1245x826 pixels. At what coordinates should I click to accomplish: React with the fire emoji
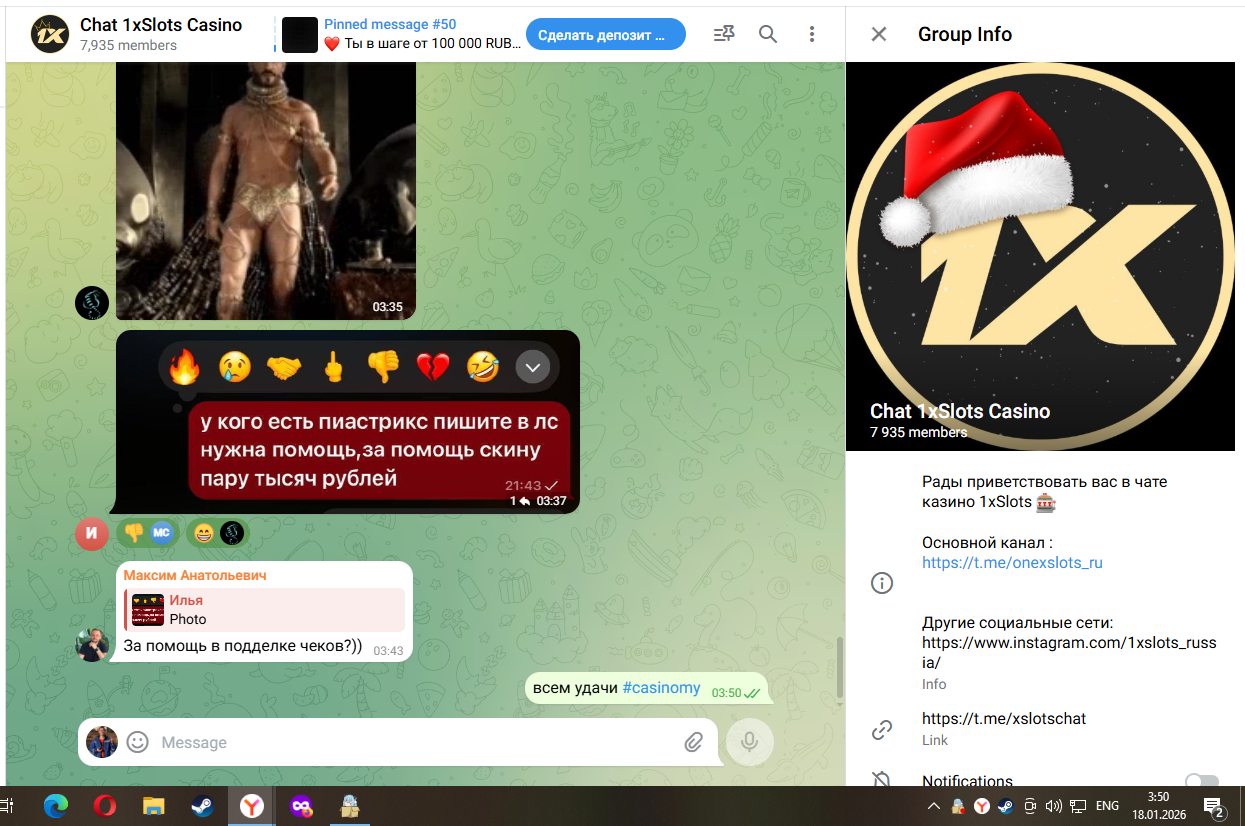pyautogui.click(x=184, y=368)
